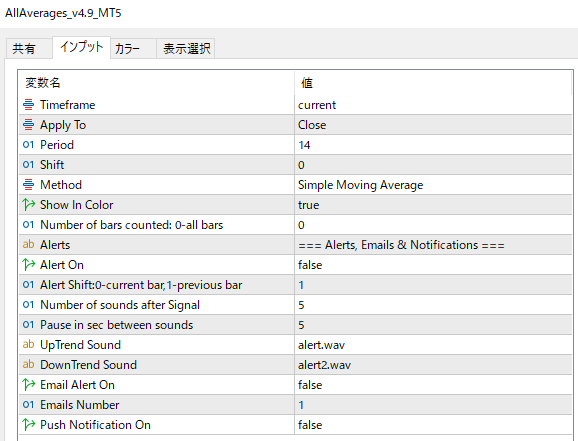Select 'Number of sounds after Signal' label
Viewport: 578px width, 441px height.
coord(120,305)
